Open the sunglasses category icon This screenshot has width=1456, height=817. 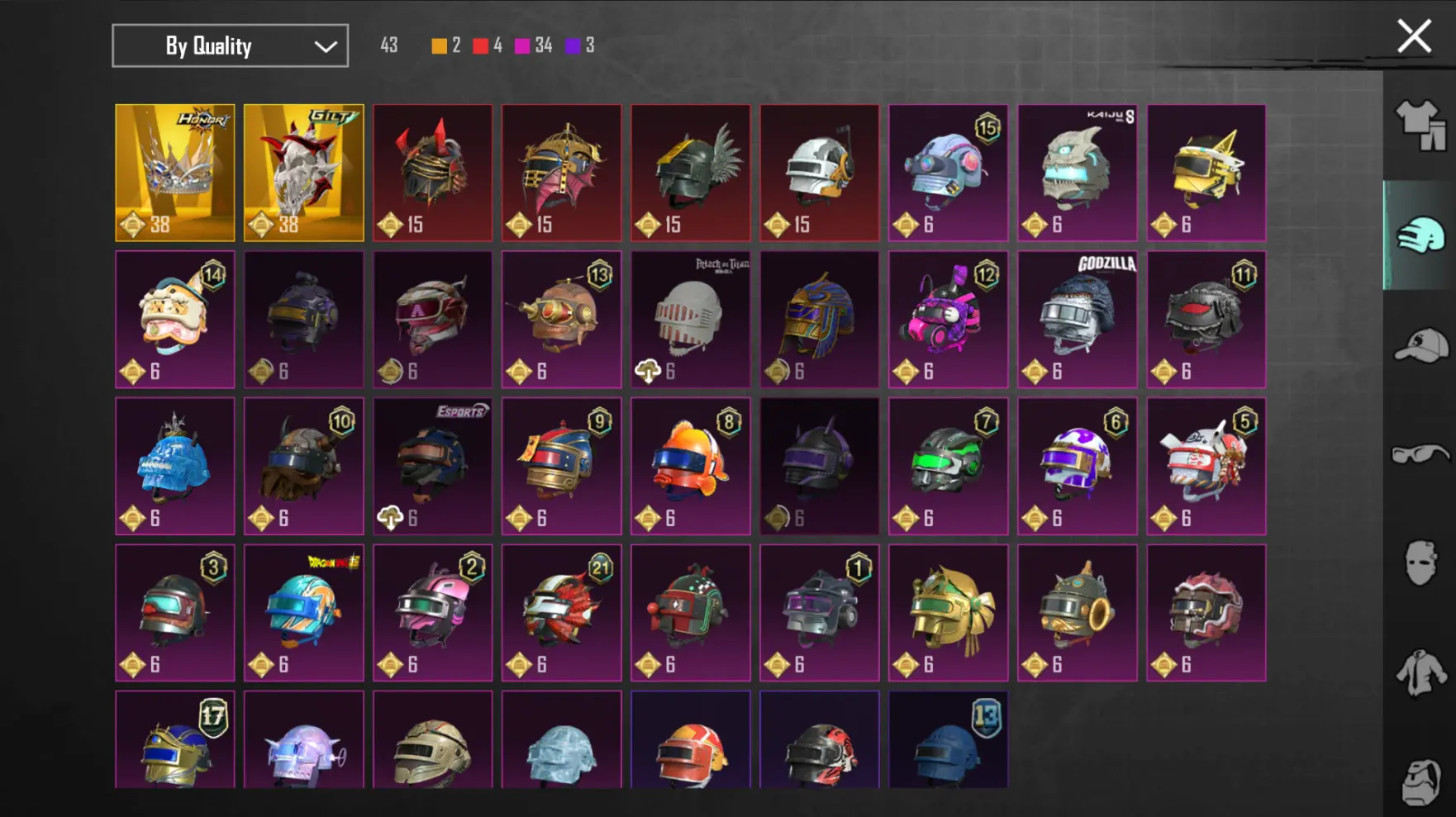point(1420,454)
